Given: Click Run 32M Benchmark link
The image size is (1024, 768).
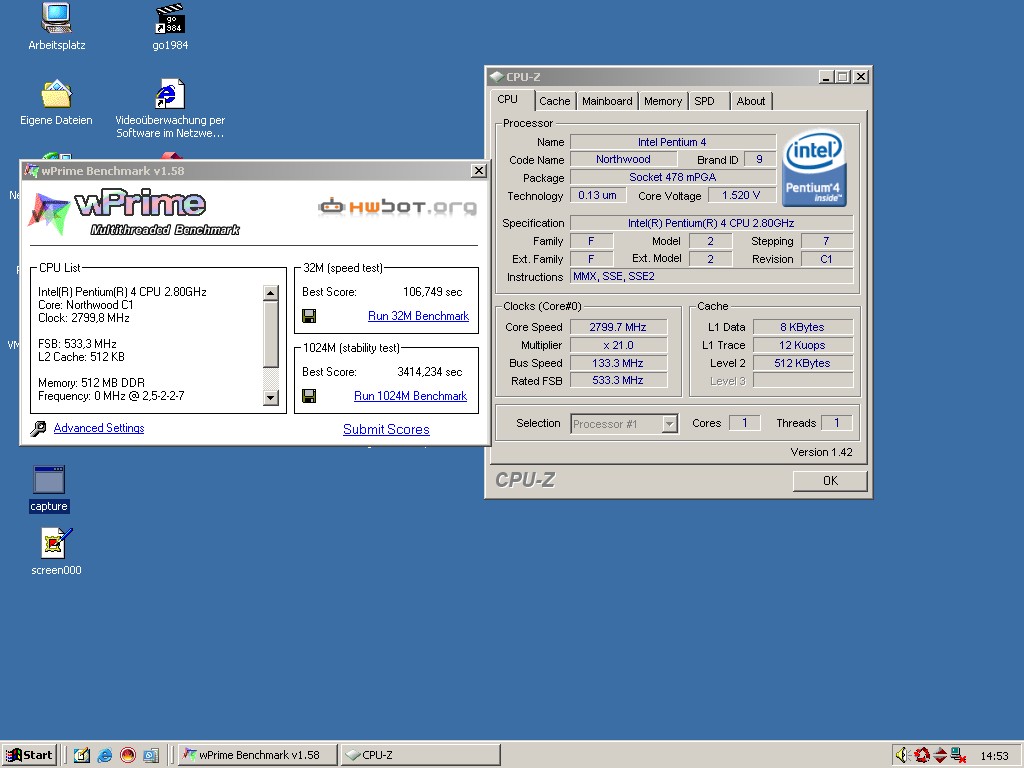Looking at the screenshot, I should (x=418, y=316).
